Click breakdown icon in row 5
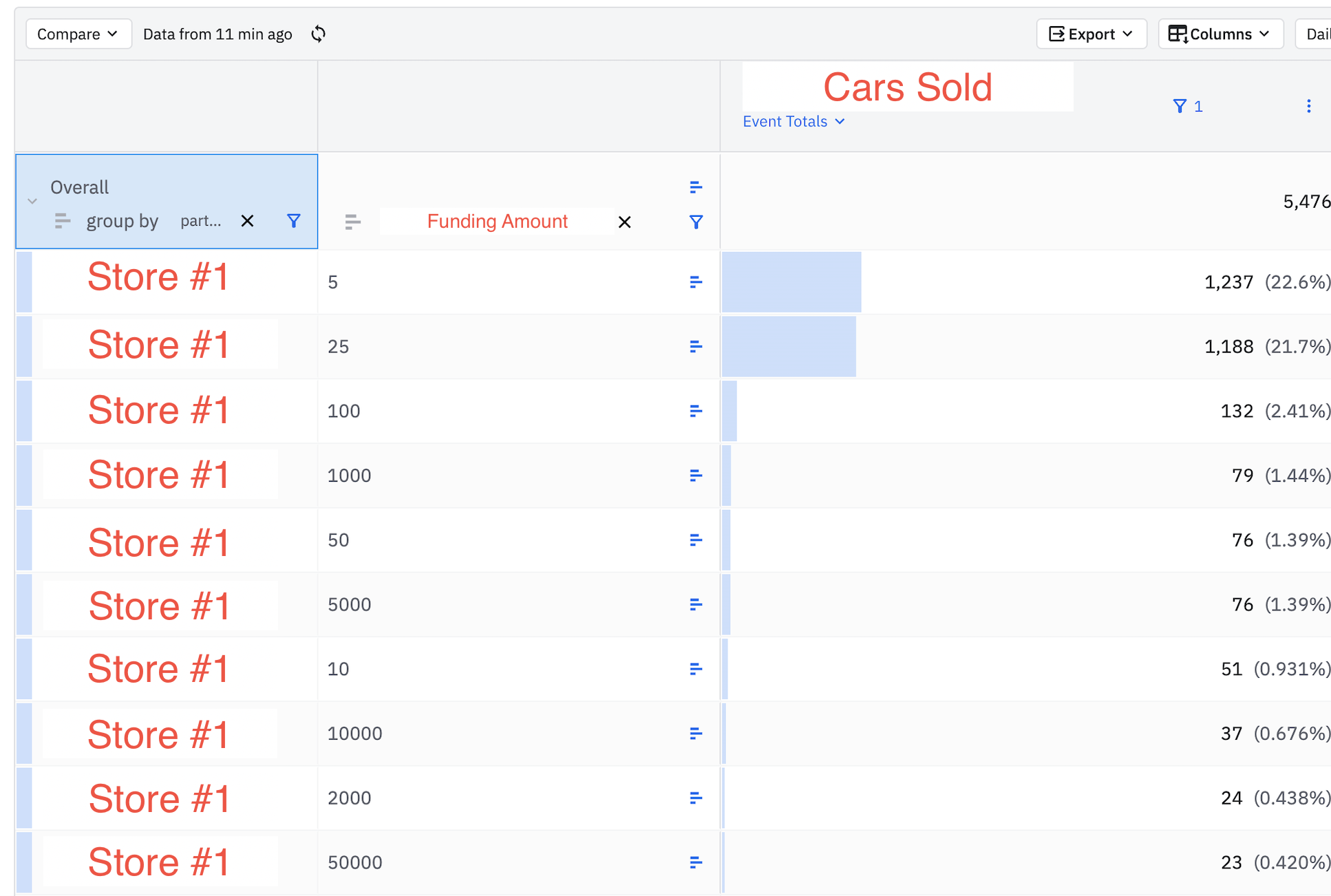The image size is (1331, 896). click(696, 282)
